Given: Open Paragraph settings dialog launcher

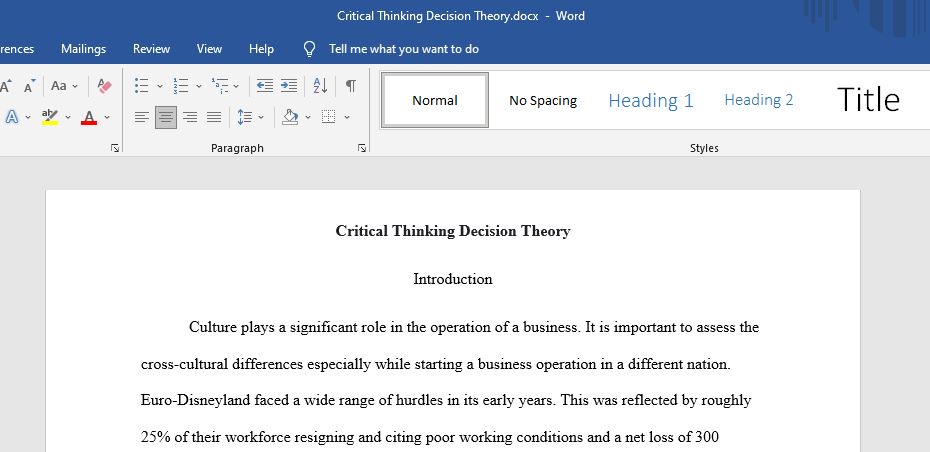Looking at the screenshot, I should click(362, 148).
